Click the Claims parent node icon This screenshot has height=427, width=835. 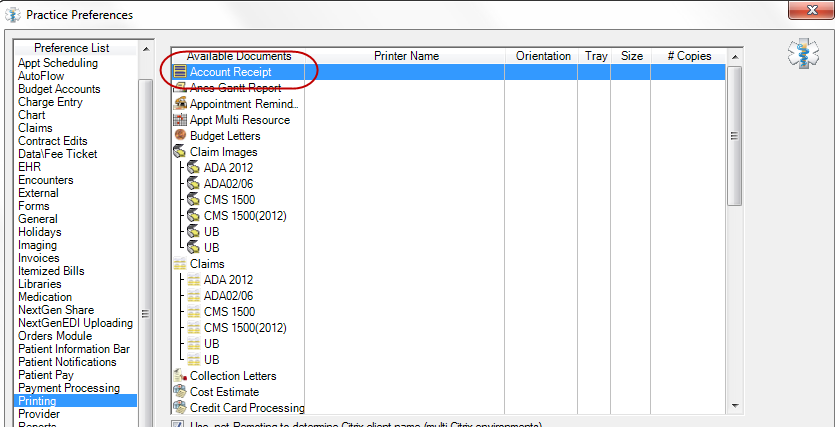pos(180,264)
